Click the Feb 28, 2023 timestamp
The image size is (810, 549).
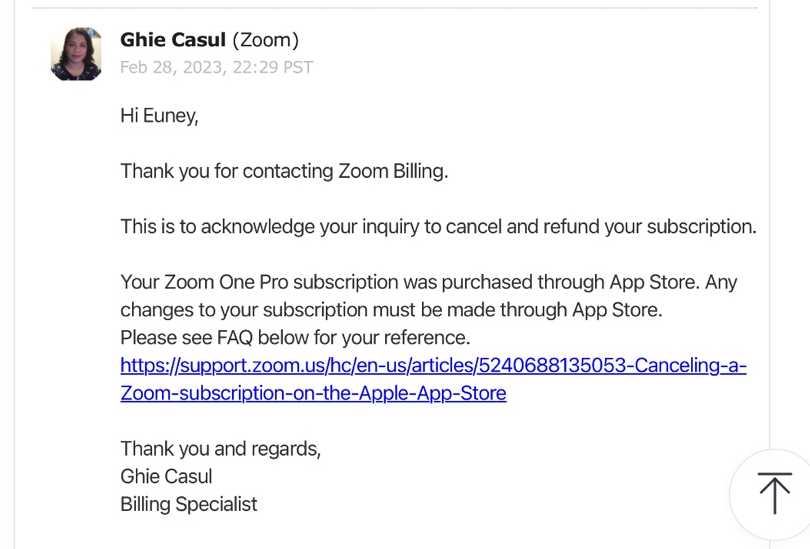(x=216, y=67)
